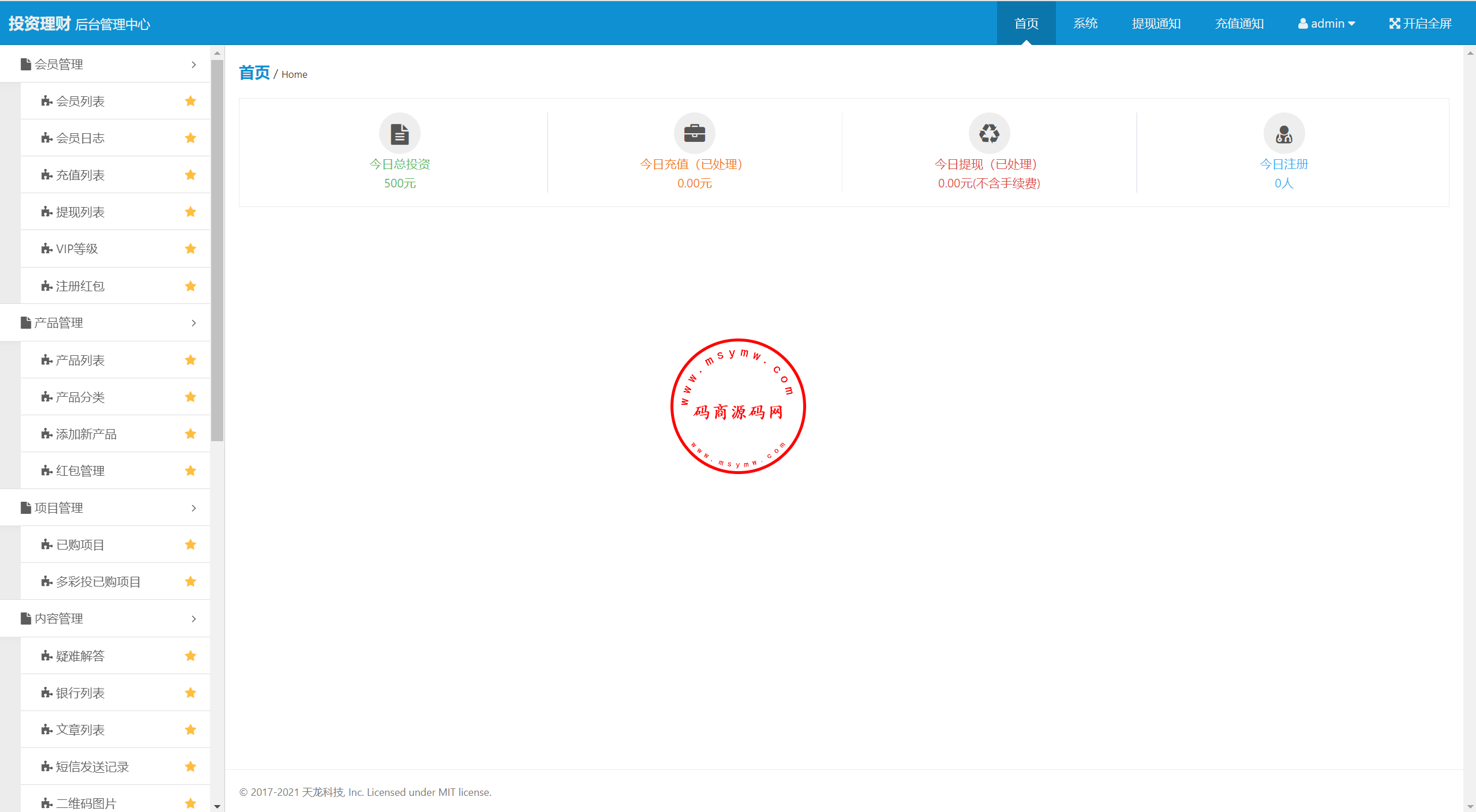Open 会员日志 in sidebar
1476x812 pixels.
[x=115, y=138]
